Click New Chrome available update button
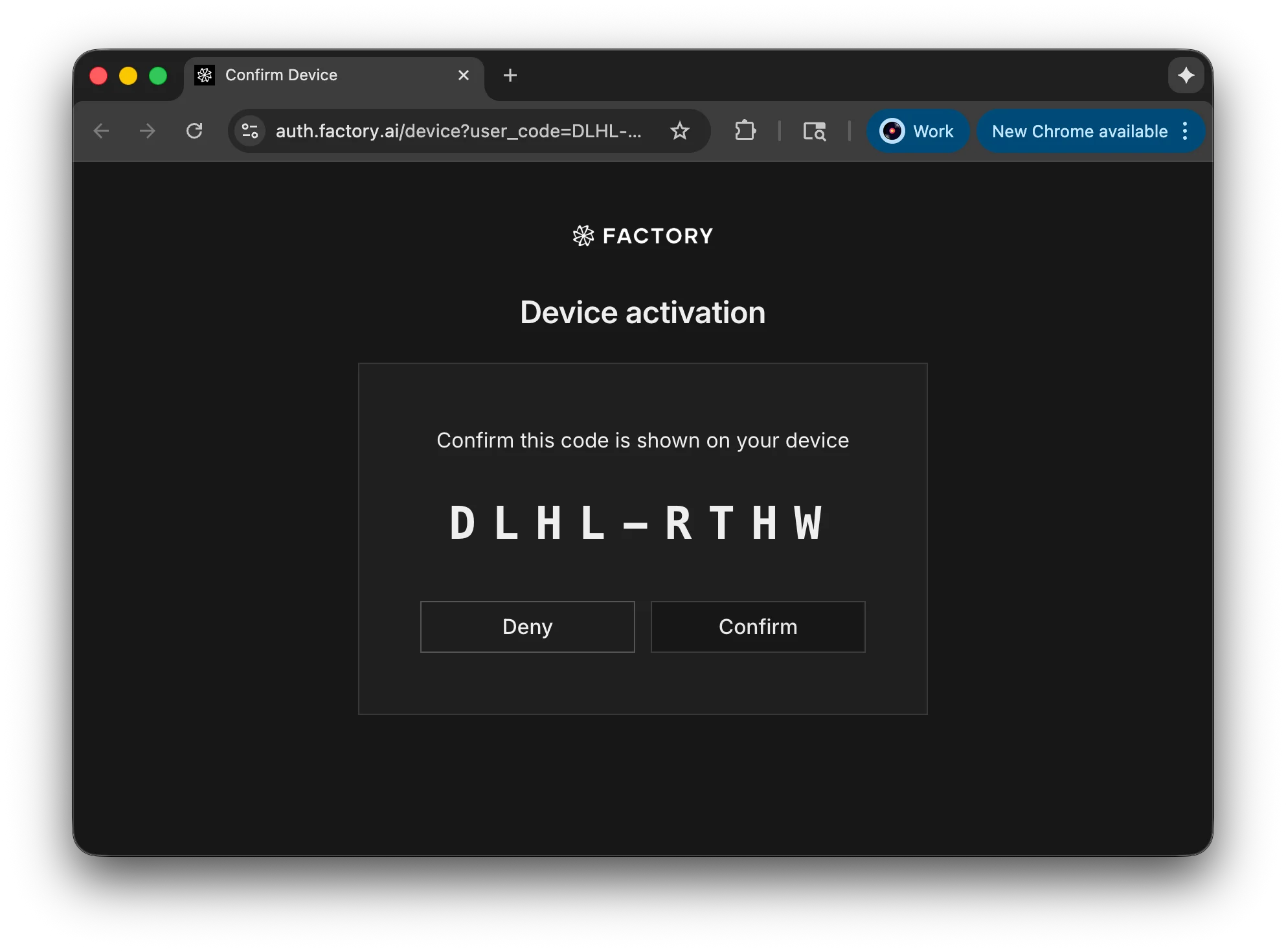1286x952 pixels. [1080, 131]
